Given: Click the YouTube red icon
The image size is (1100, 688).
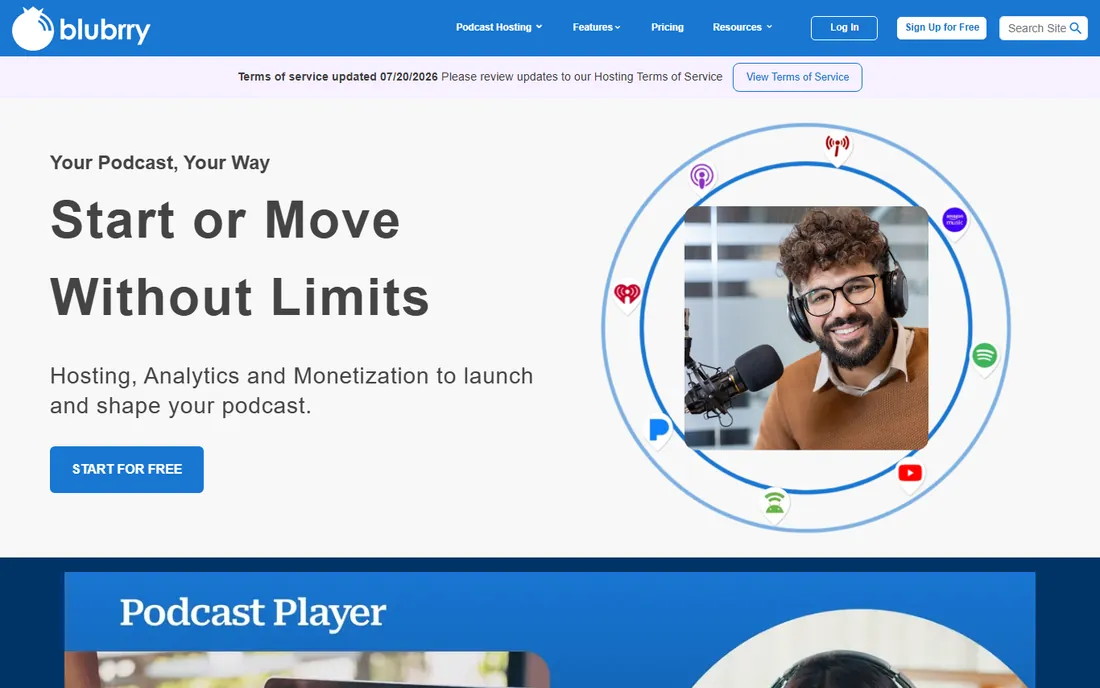Looking at the screenshot, I should tap(910, 473).
